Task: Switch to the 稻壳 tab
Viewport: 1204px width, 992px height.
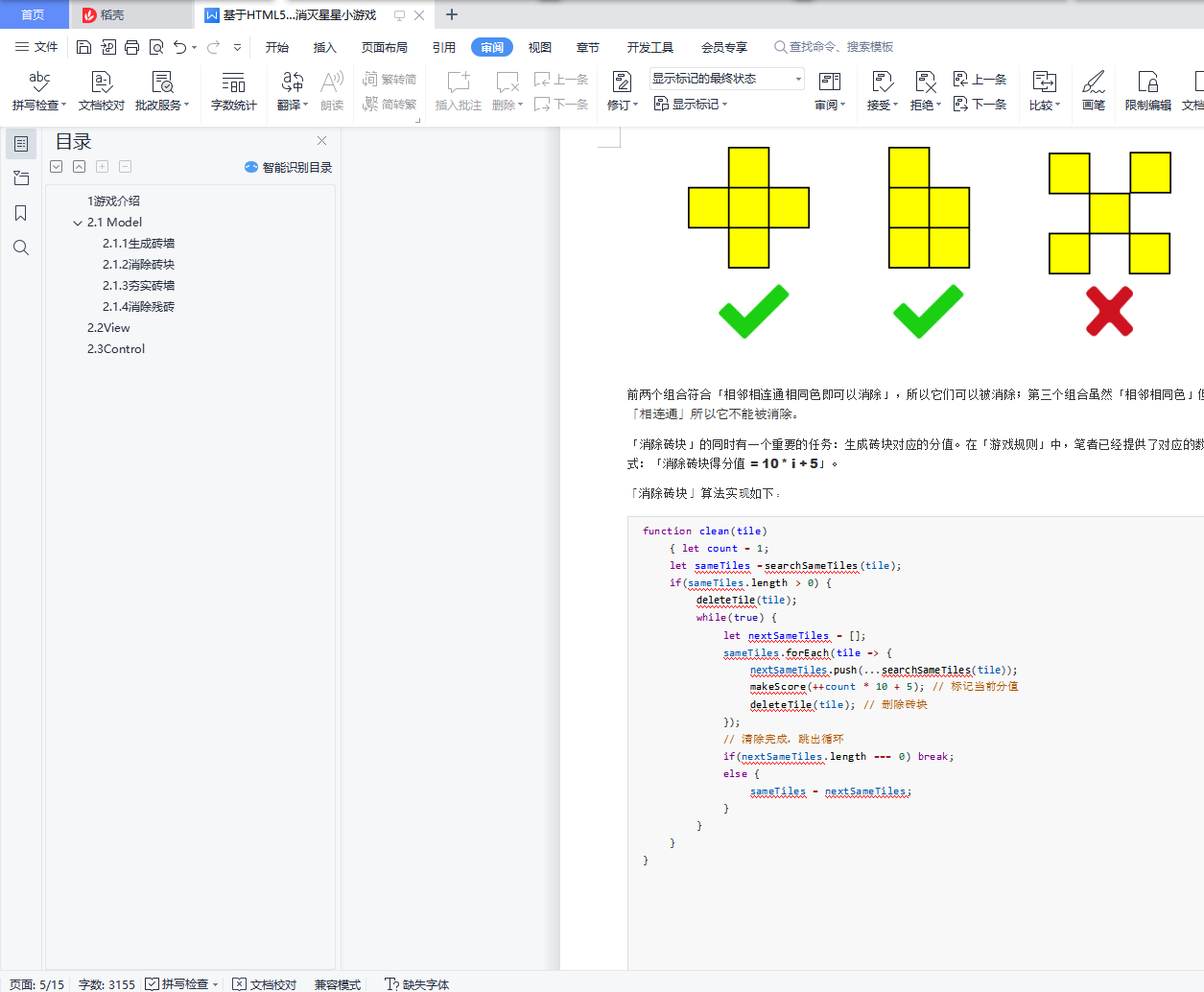Action: pos(131,14)
